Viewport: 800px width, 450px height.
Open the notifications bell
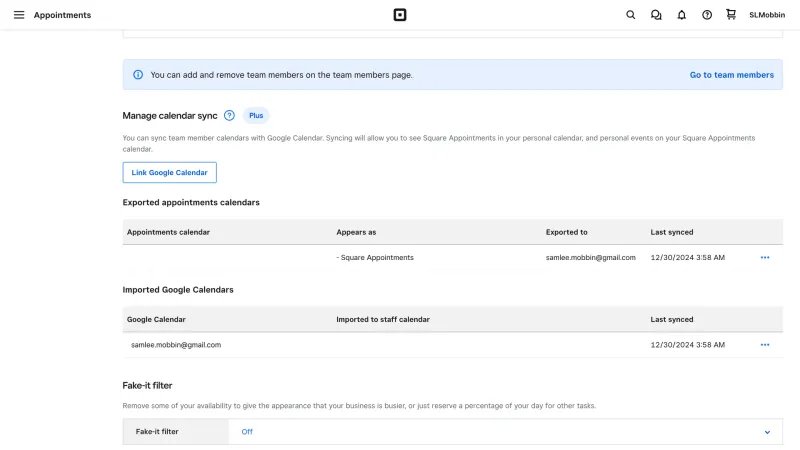click(682, 15)
